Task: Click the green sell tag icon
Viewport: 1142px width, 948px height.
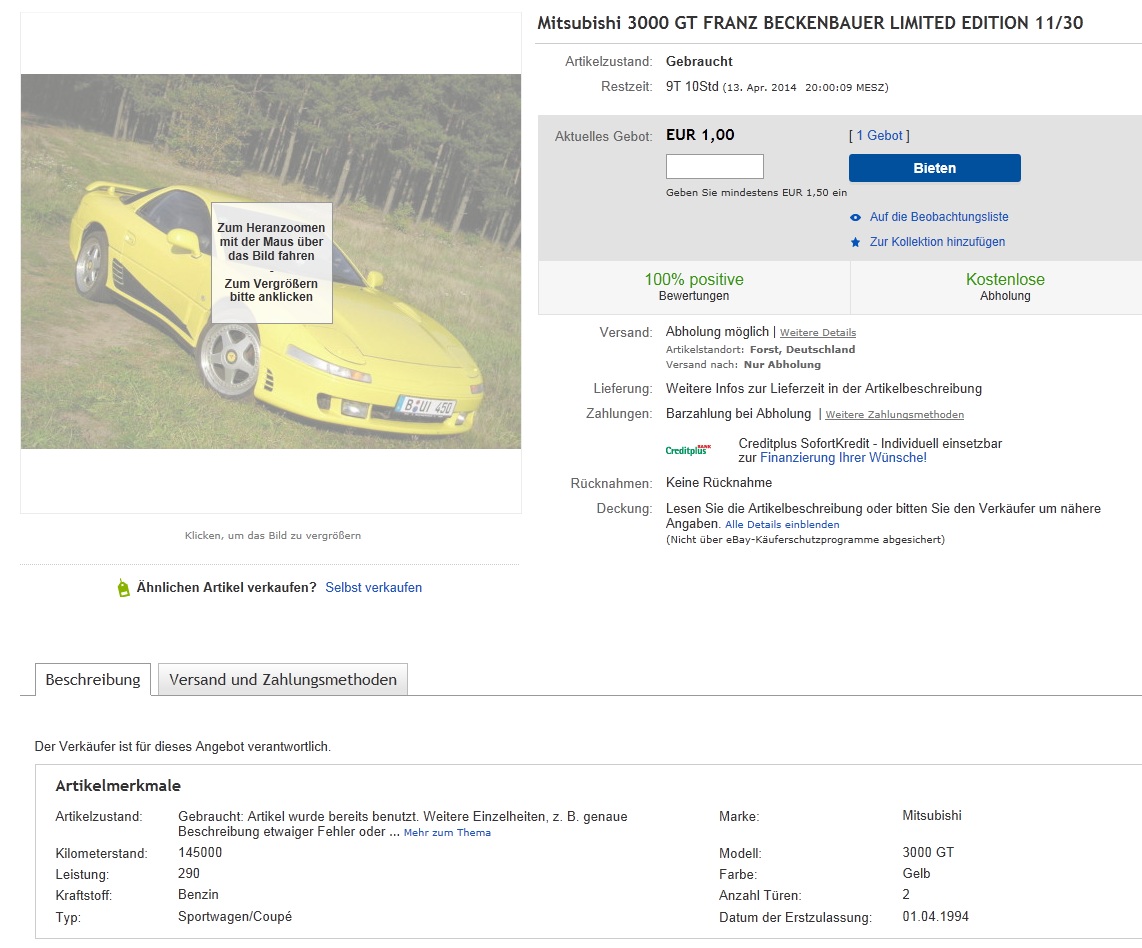Action: 123,588
